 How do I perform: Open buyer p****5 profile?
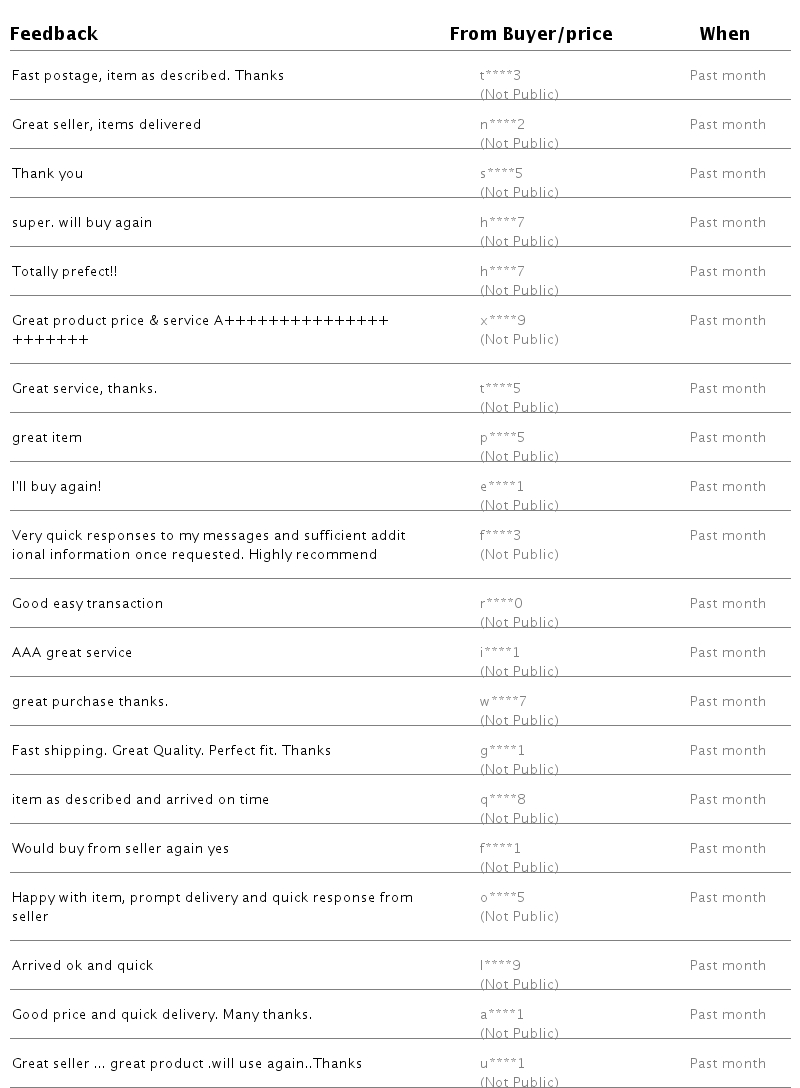(x=502, y=438)
